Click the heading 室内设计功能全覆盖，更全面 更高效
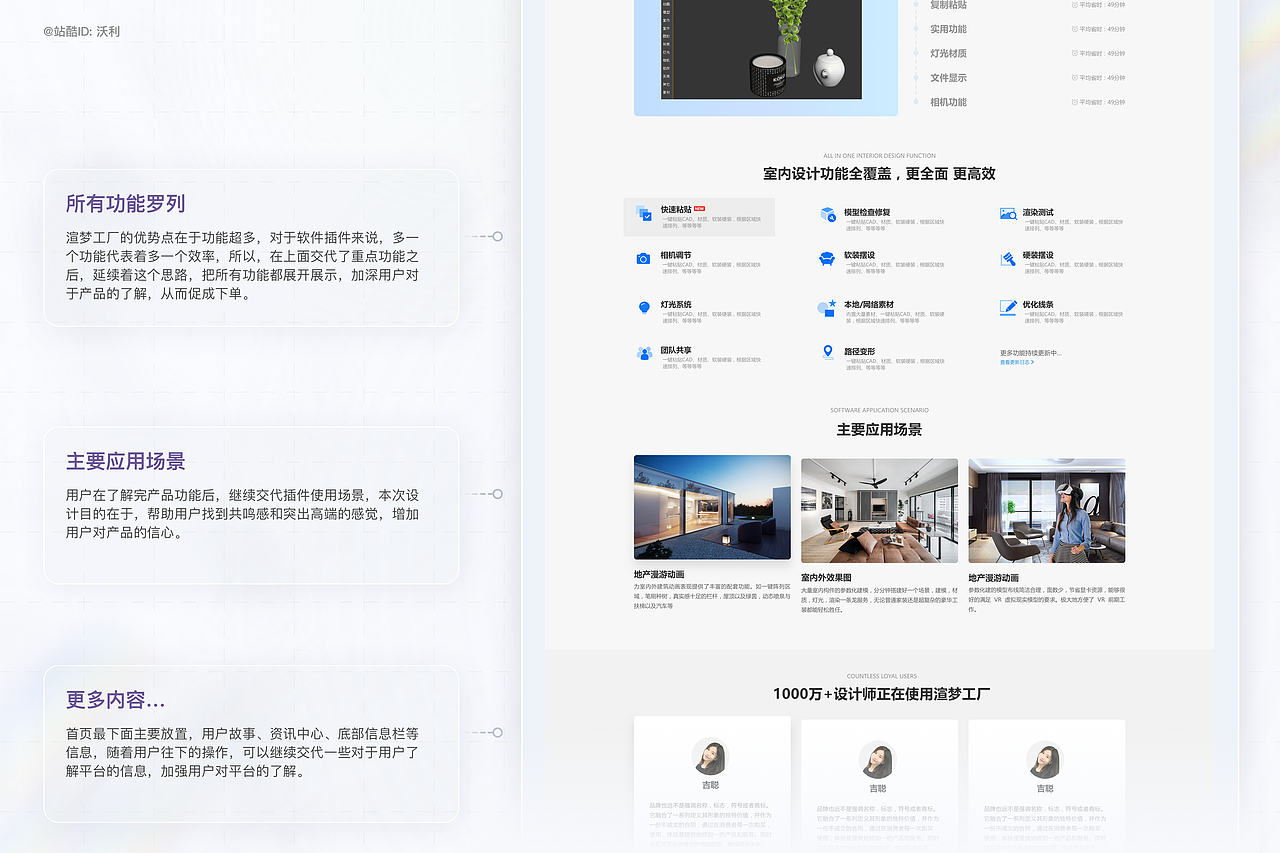Screen dimensions: 1280x853 click(879, 174)
